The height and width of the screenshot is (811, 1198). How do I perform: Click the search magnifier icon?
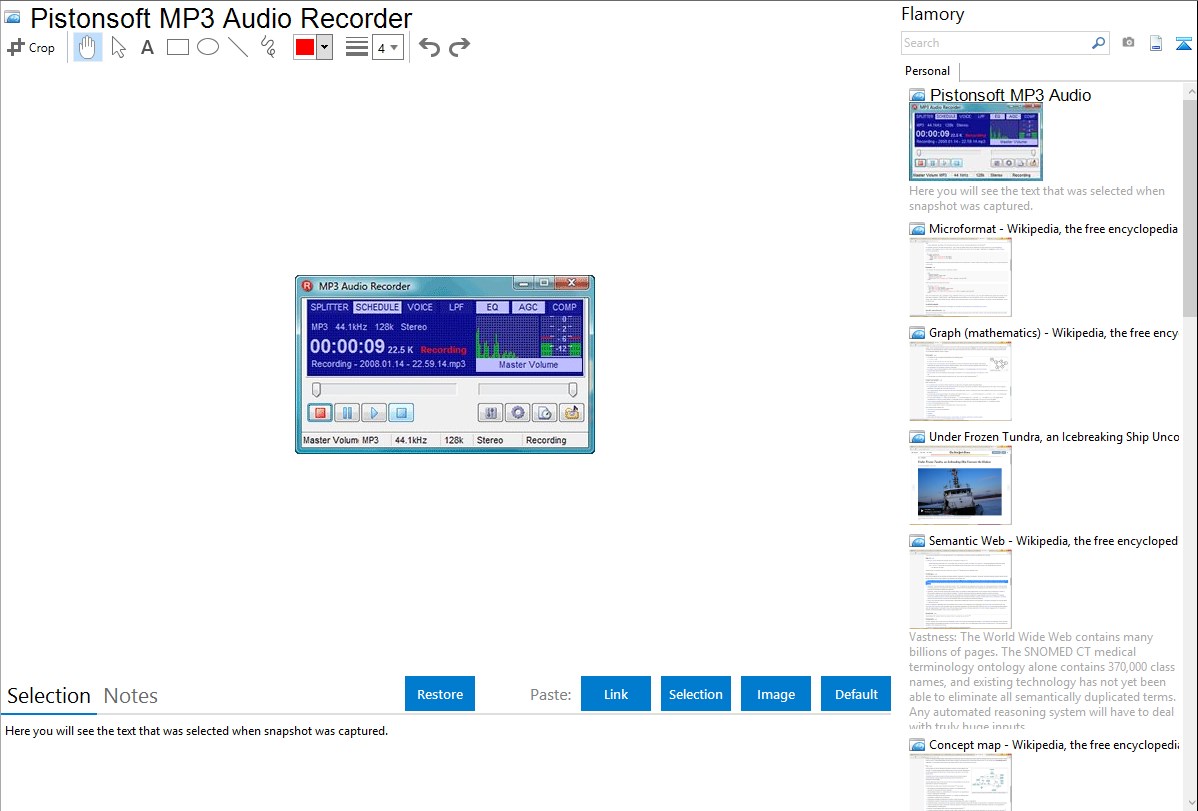(1099, 43)
